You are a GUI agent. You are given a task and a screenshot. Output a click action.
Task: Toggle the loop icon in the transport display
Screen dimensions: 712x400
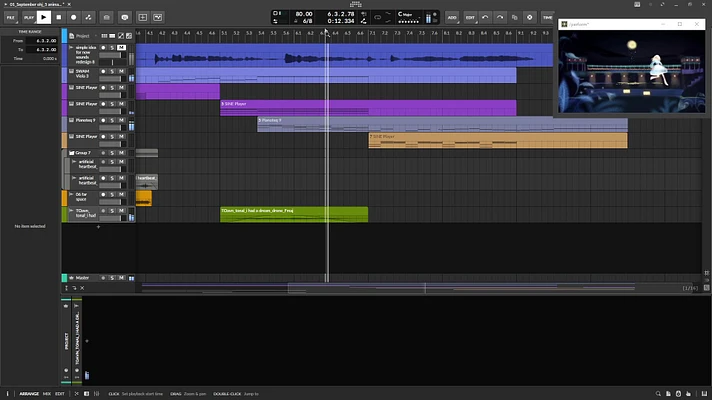pos(377,17)
